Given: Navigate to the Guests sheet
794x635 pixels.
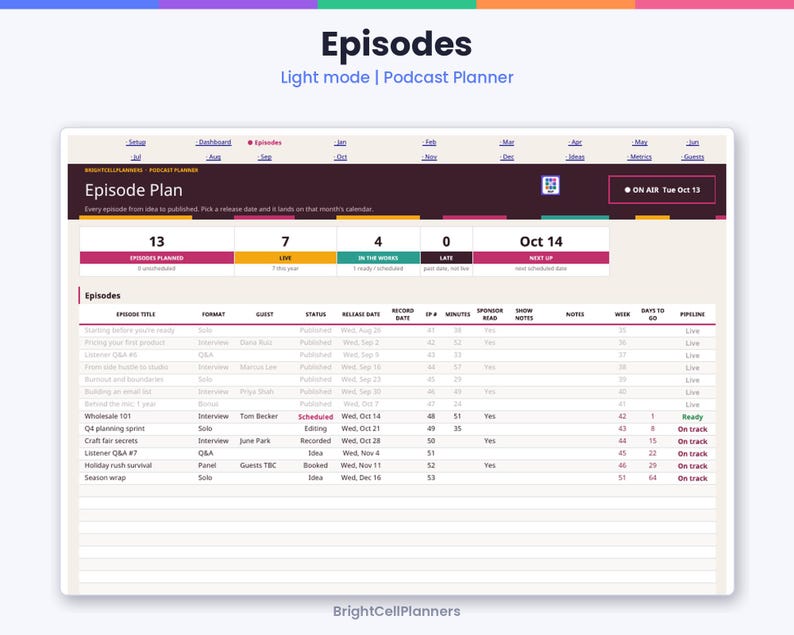Looking at the screenshot, I should pyautogui.click(x=693, y=157).
